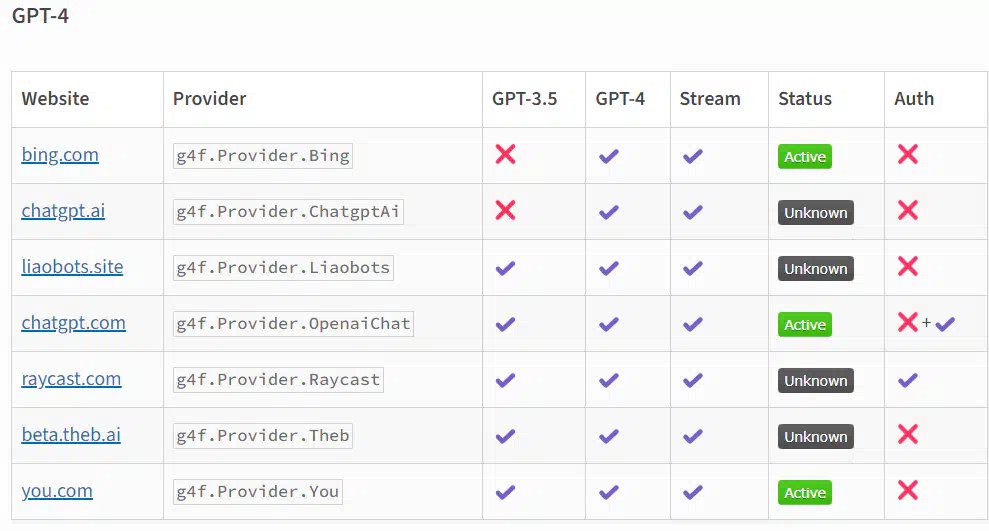
Task: Click the Status column header
Action: click(x=805, y=99)
